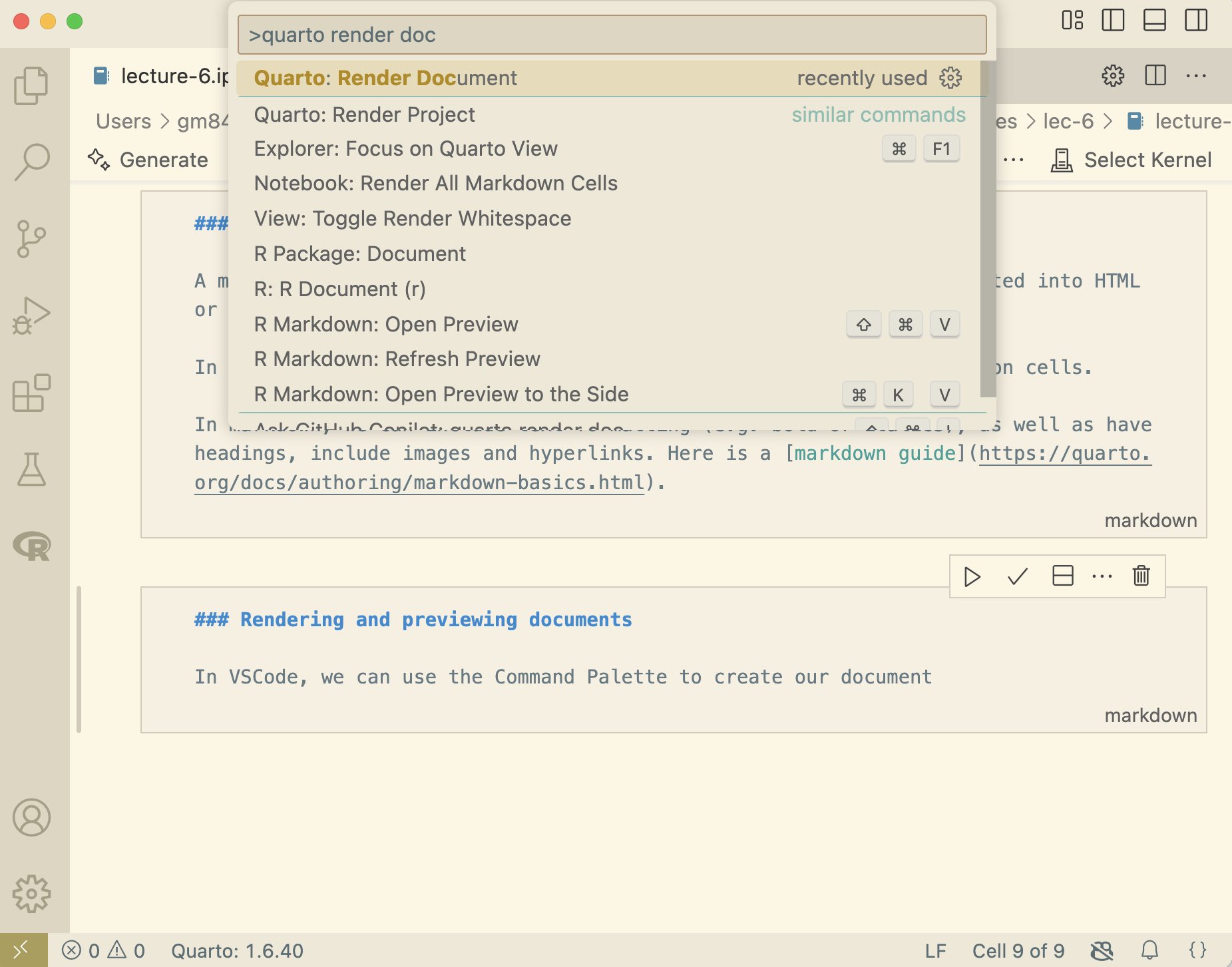Choose View: Toggle Render Whitespace

pyautogui.click(x=608, y=219)
